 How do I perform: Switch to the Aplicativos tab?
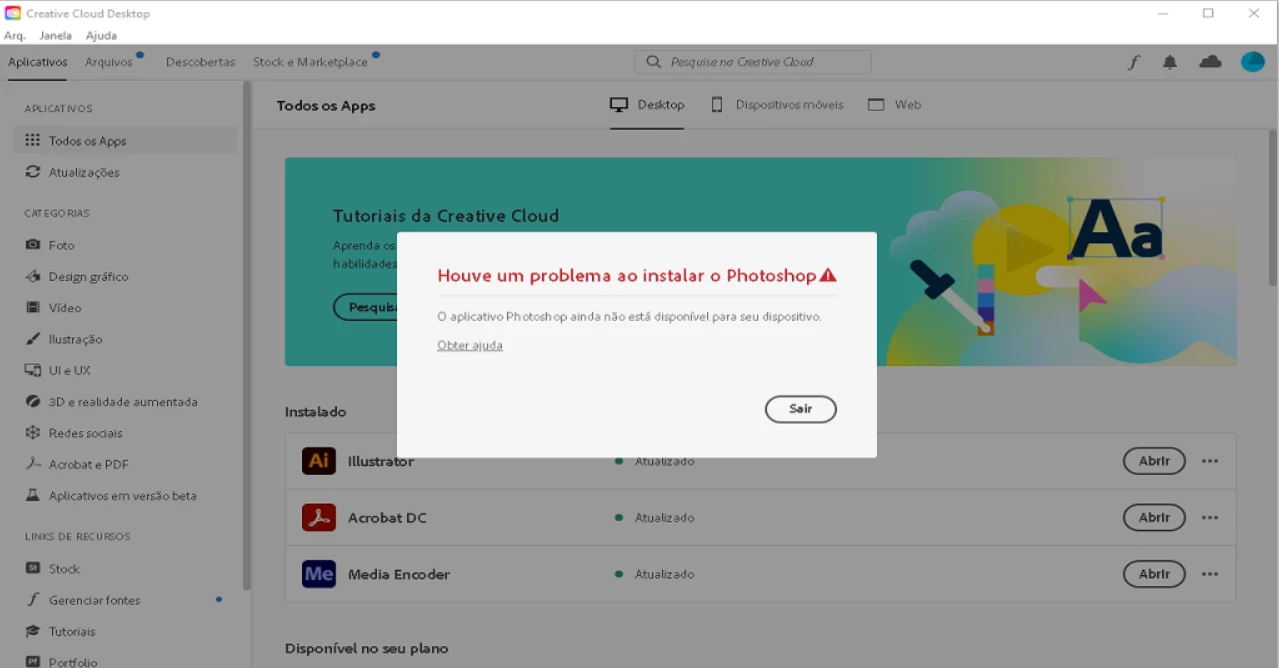point(38,62)
